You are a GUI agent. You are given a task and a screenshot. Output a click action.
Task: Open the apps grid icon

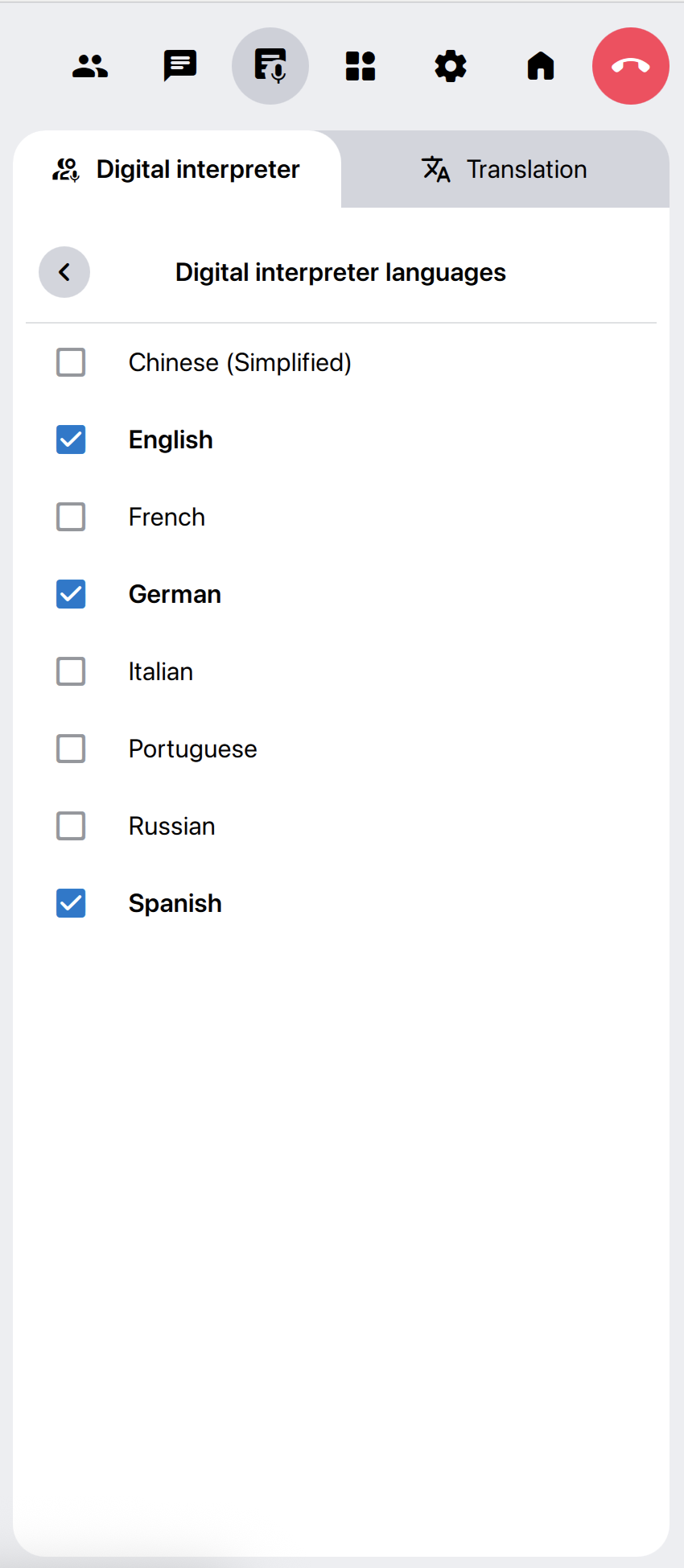point(361,66)
